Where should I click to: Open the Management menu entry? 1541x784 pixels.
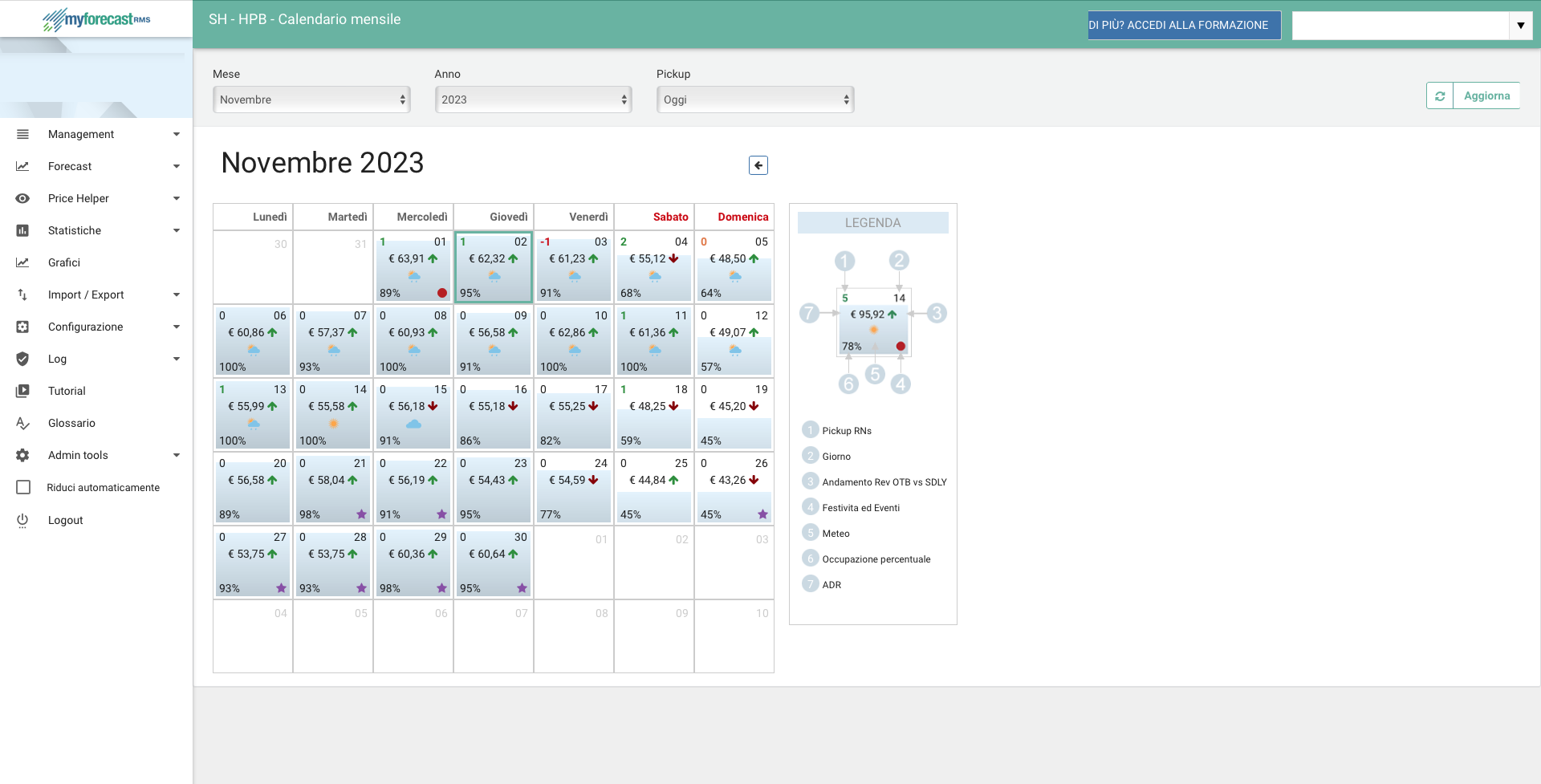(x=80, y=134)
